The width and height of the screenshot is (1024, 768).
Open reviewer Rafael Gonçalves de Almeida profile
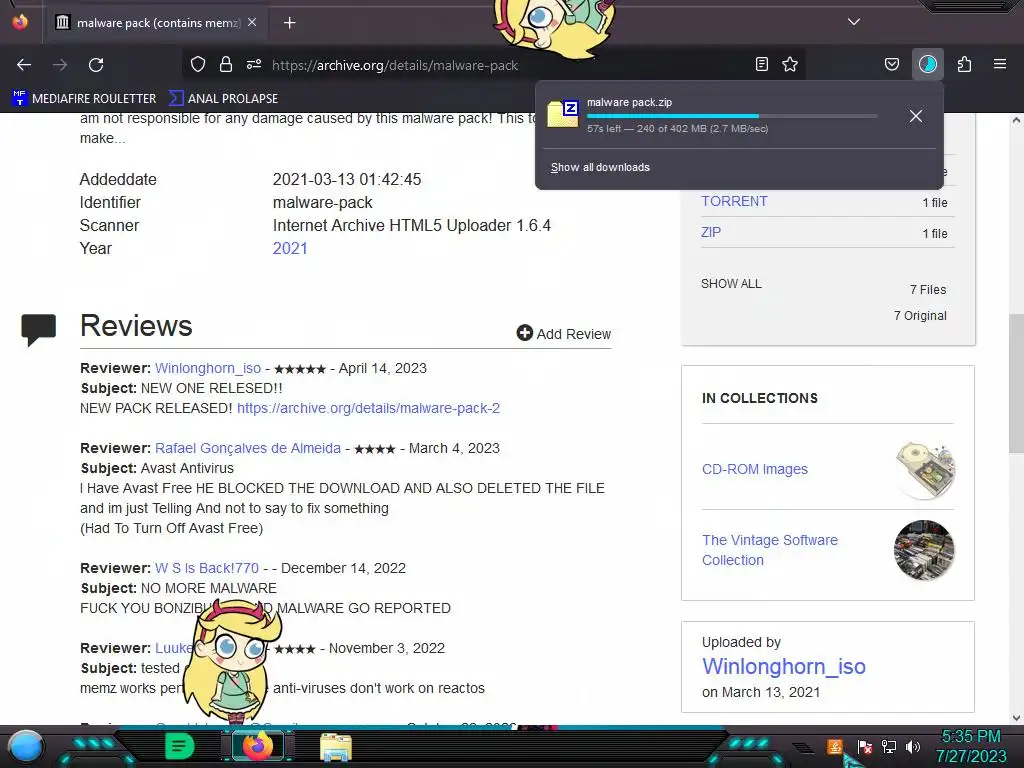248,448
